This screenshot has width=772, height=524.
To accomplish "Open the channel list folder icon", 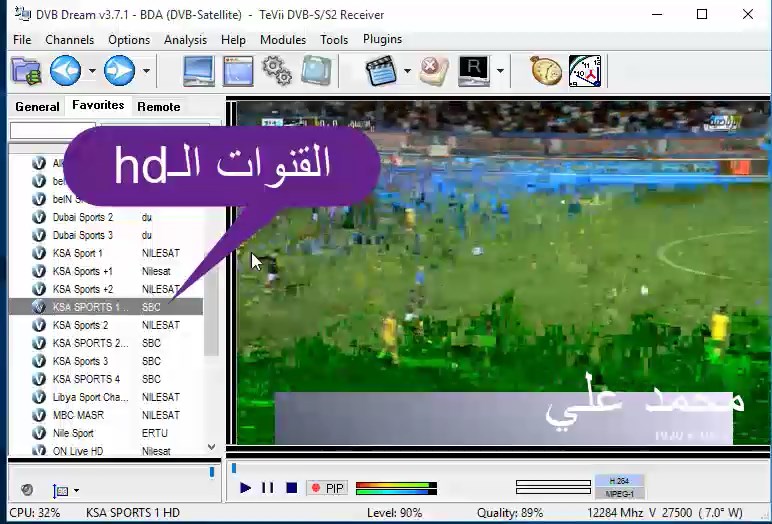I will 26,71.
